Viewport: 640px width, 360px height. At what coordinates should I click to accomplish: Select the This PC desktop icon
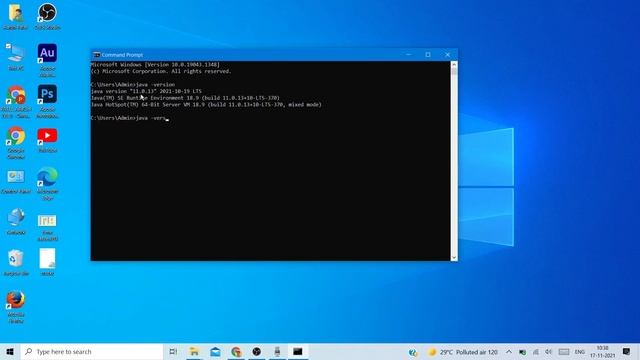(x=16, y=57)
